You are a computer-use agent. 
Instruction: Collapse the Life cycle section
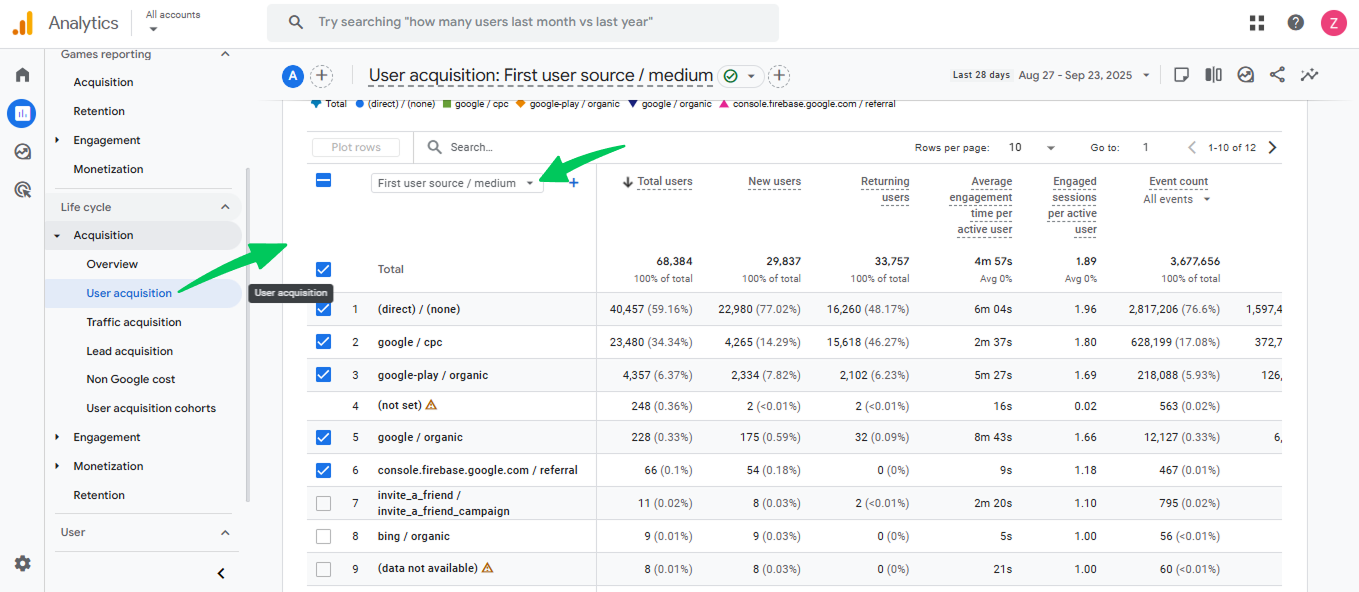[x=225, y=207]
